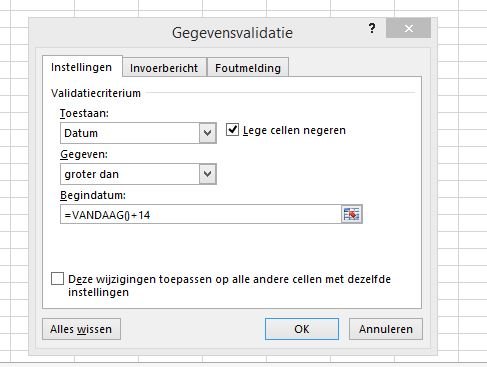This screenshot has height=367, width=487.
Task: Click the 'Alles wissen' button
Action: click(x=81, y=329)
